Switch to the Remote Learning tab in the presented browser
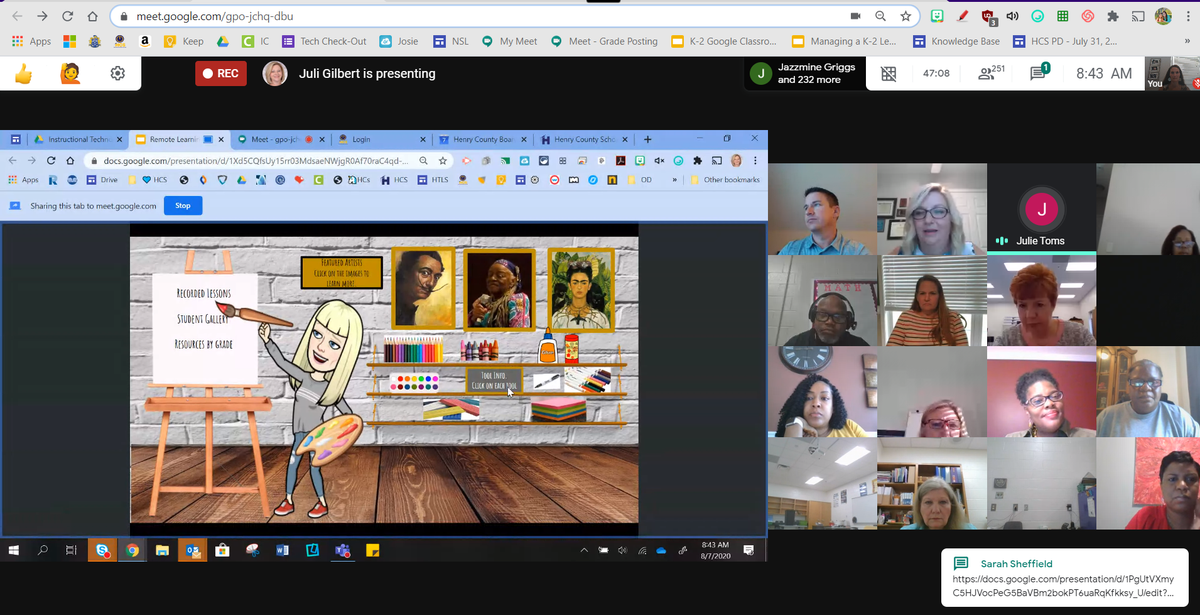1200x615 pixels. click(x=178, y=139)
